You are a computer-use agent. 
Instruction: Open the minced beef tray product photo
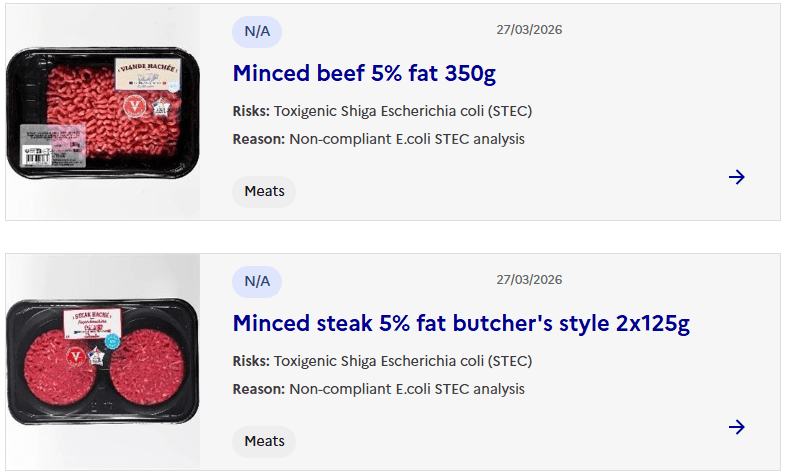coord(102,112)
